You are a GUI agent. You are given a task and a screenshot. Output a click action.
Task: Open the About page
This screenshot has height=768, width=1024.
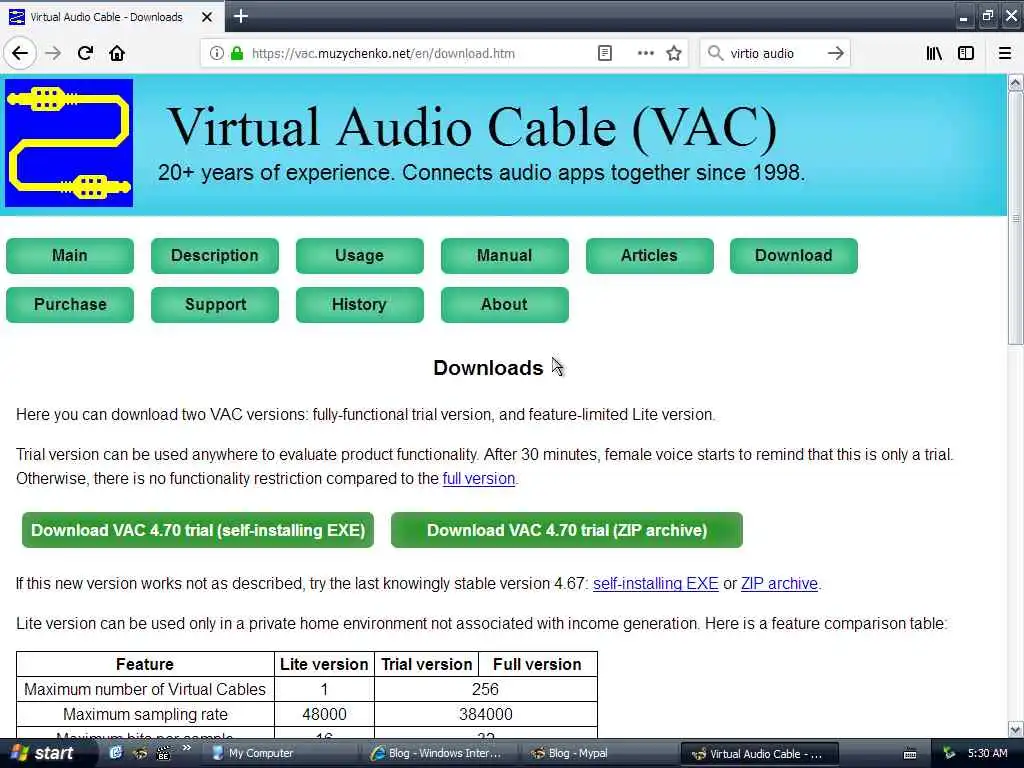coord(505,304)
